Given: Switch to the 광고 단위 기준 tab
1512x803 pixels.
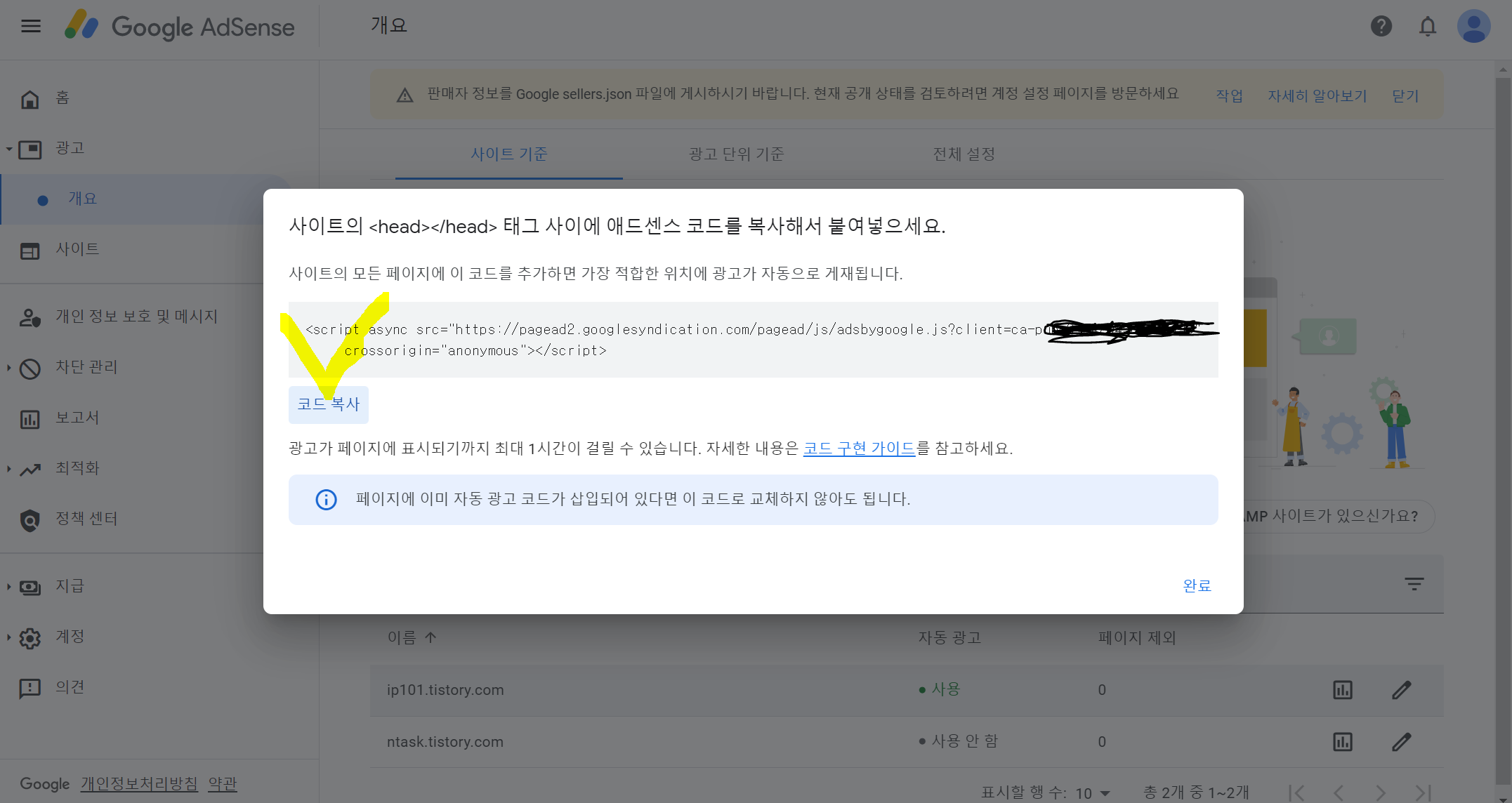Looking at the screenshot, I should coord(736,154).
